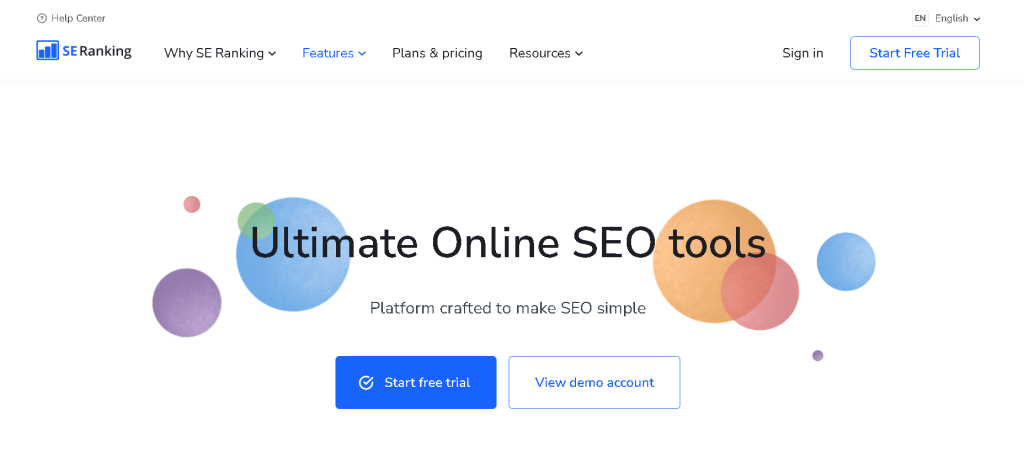Expand the Why SE Ranking menu
The image size is (1024, 452).
click(x=220, y=53)
